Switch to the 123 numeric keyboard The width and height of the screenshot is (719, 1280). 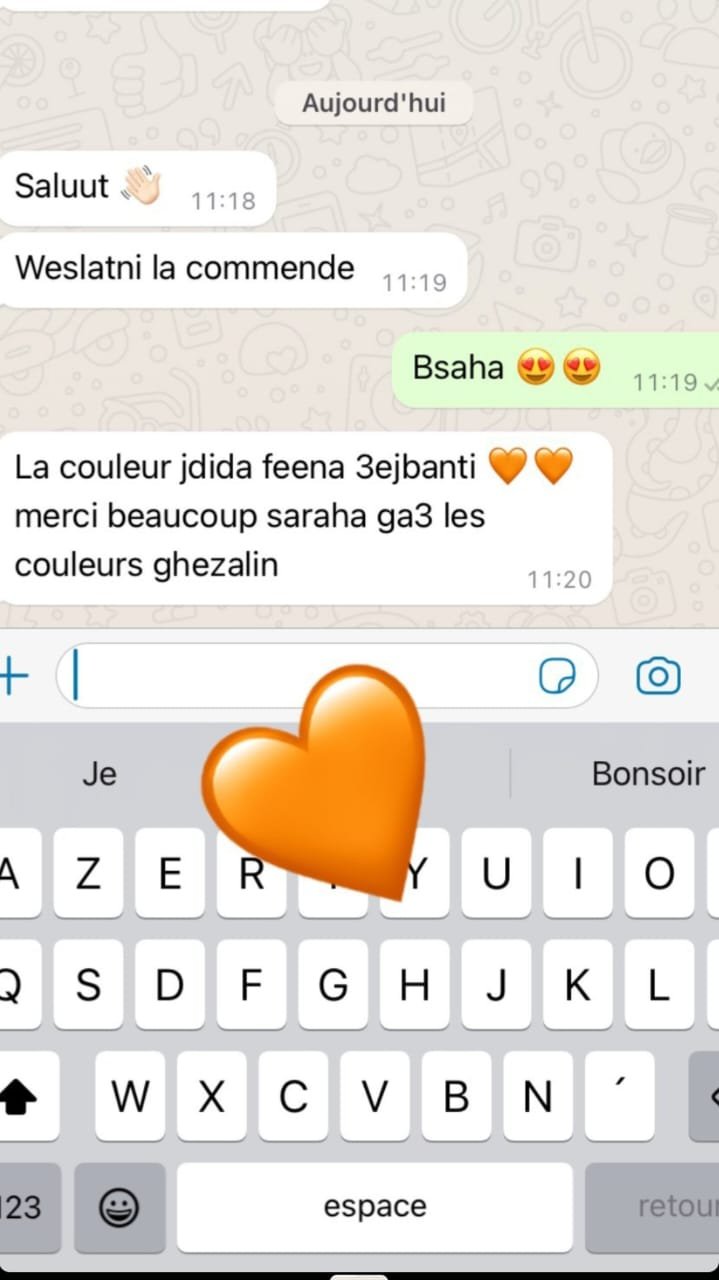point(24,1208)
